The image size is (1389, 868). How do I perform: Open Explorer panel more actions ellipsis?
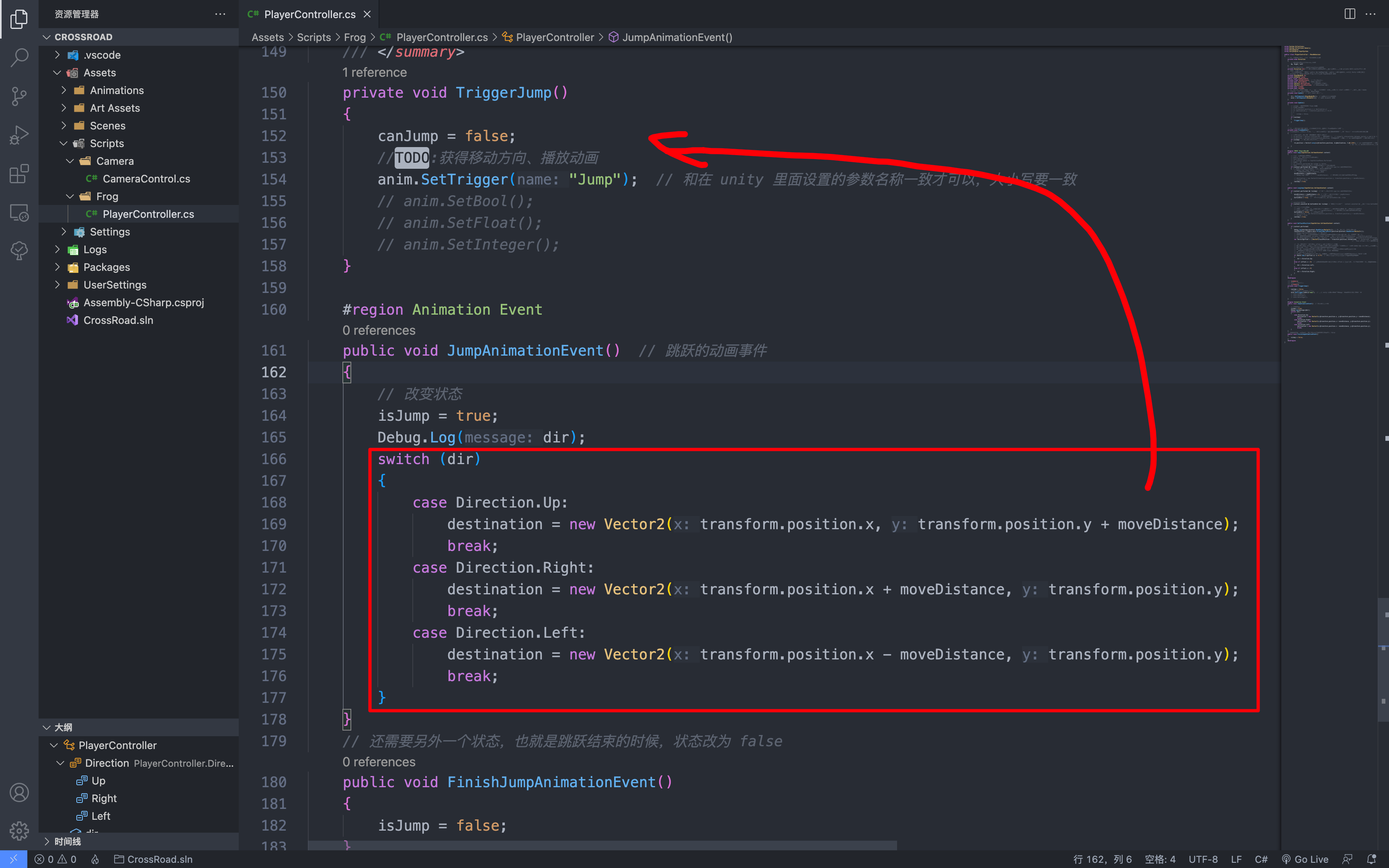[x=220, y=14]
